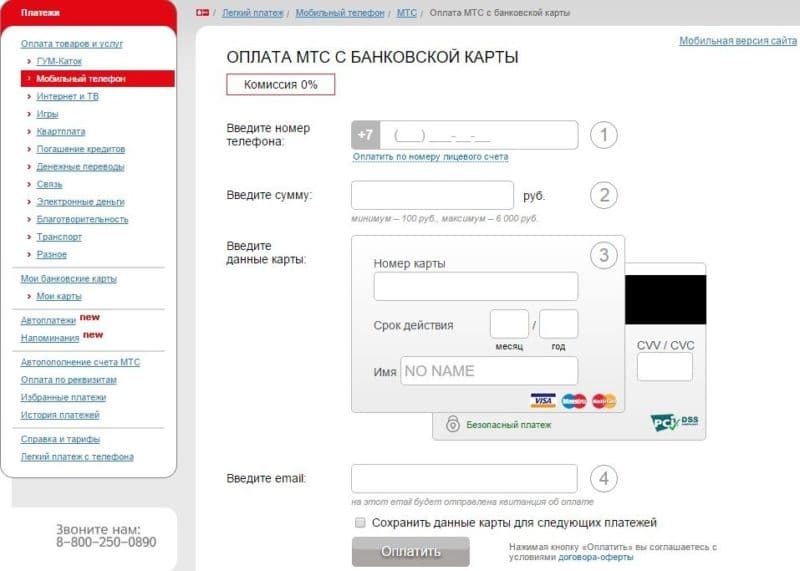Open Мои карты in the sidebar
Image resolution: width=800 pixels, height=571 pixels.
pos(59,296)
